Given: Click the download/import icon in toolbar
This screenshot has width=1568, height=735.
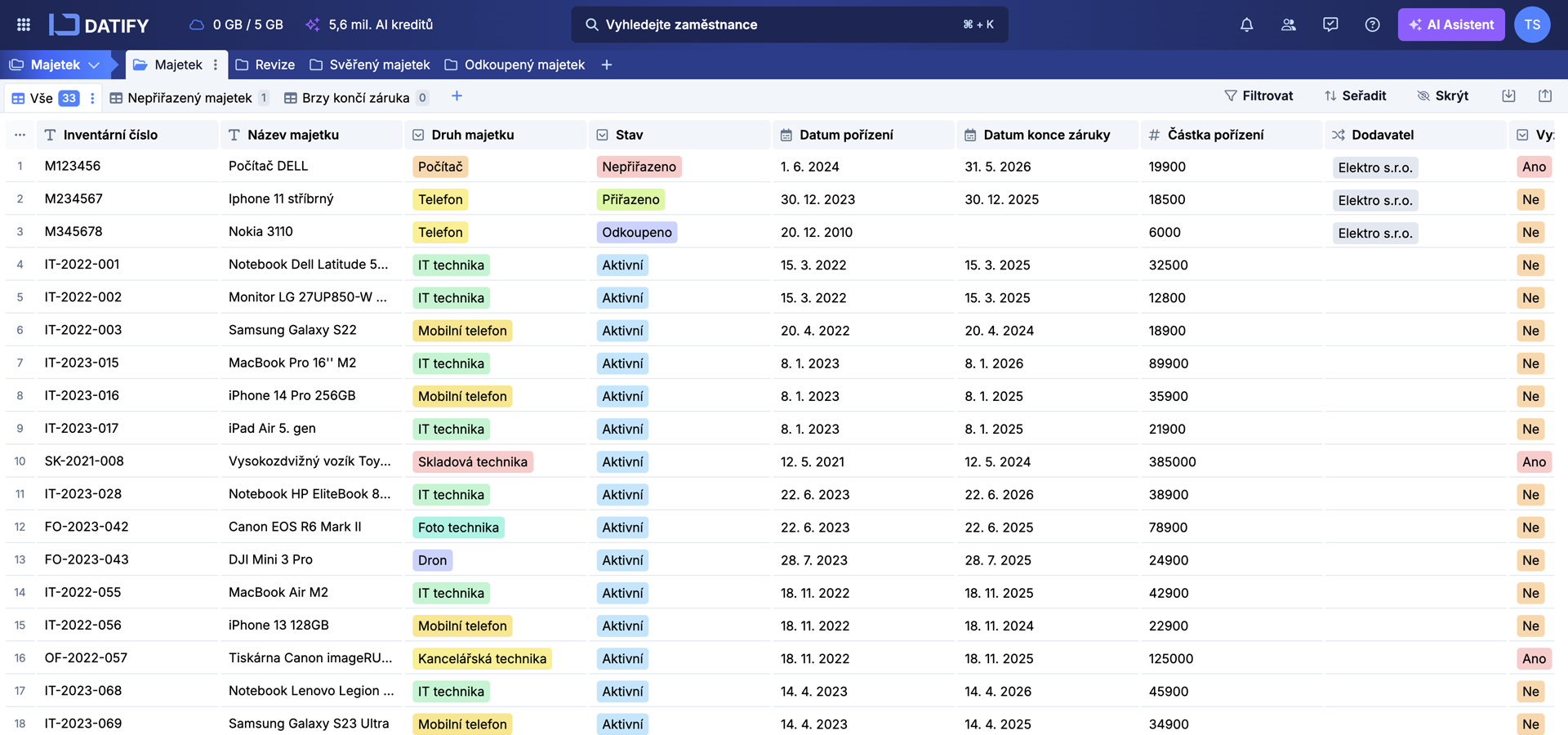Looking at the screenshot, I should 1508,96.
